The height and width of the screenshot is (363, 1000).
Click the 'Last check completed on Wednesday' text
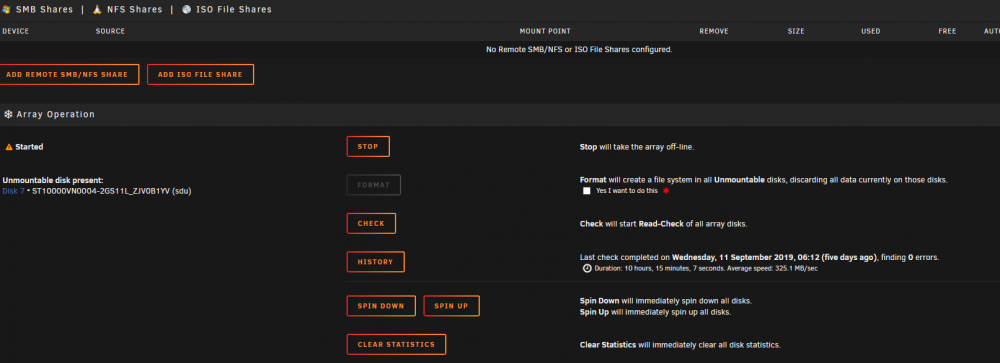pyautogui.click(x=759, y=258)
